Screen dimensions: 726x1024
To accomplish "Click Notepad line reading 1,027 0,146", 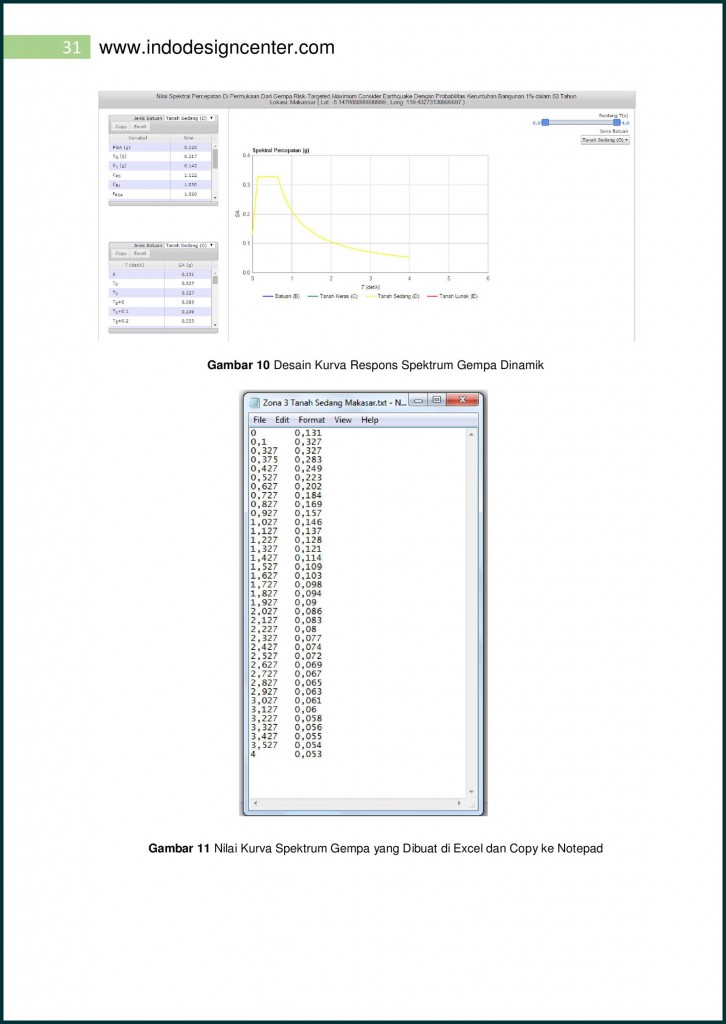I will (287, 522).
